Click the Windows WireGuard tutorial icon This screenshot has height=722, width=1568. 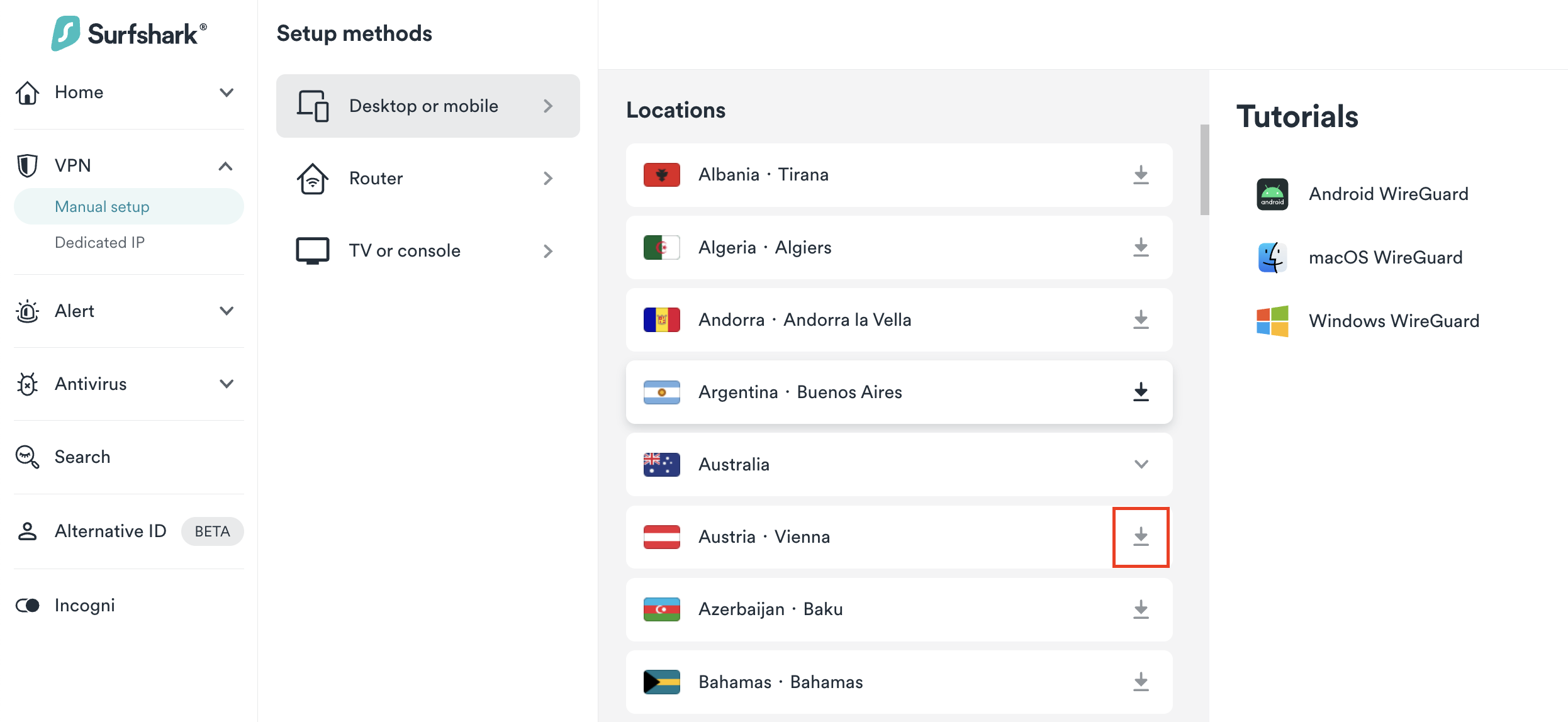click(x=1272, y=321)
